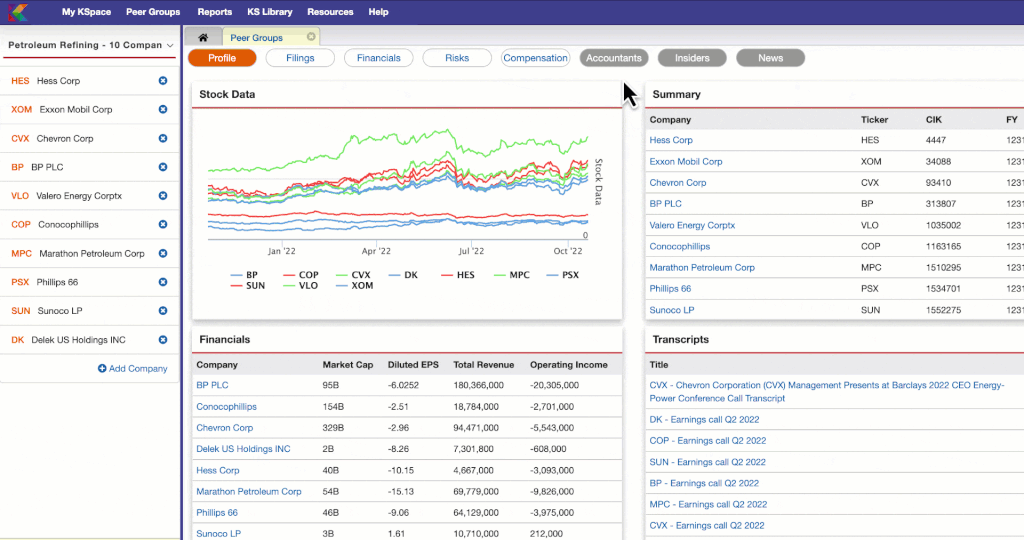Open CVX Barclays conference call transcript
This screenshot has width=1024, height=540.
(827, 392)
